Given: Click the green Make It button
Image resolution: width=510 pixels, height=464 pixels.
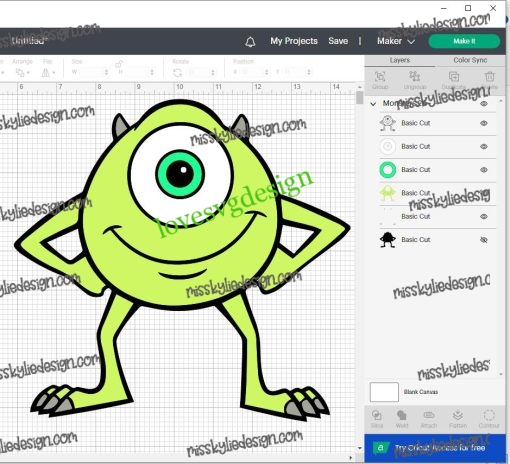Looking at the screenshot, I should pyautogui.click(x=464, y=41).
